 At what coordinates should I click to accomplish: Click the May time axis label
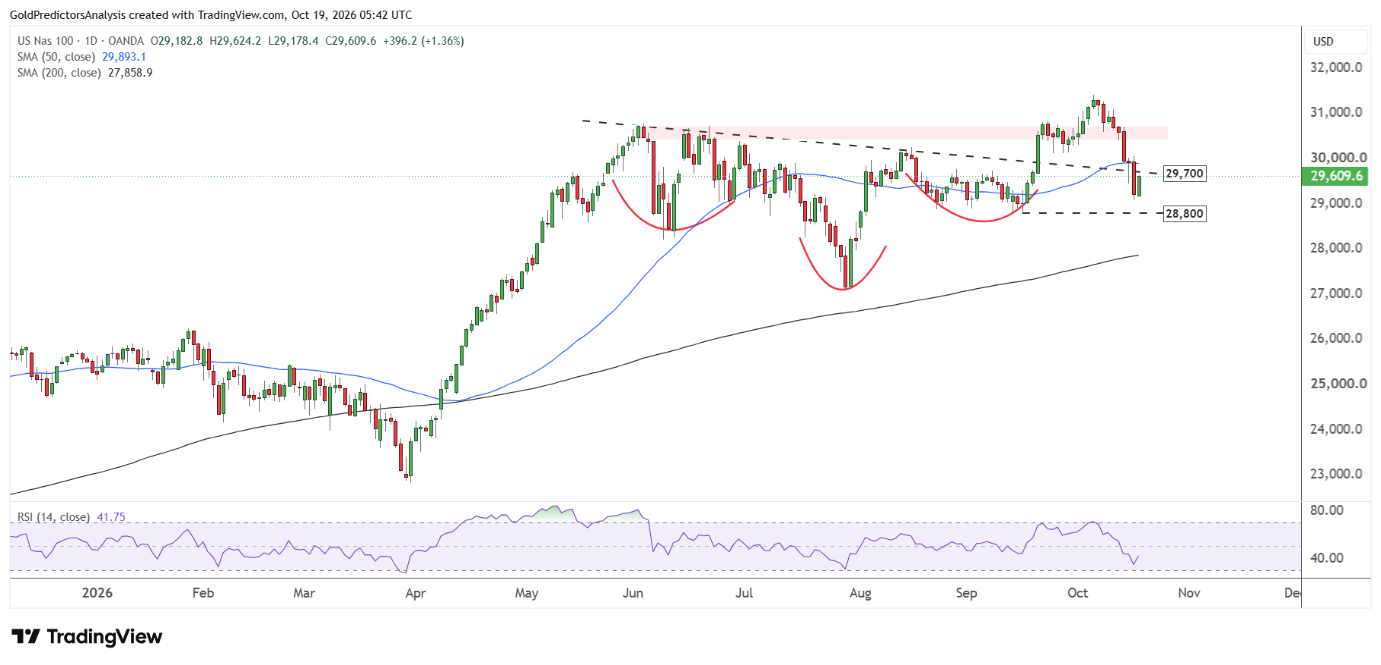[x=526, y=593]
